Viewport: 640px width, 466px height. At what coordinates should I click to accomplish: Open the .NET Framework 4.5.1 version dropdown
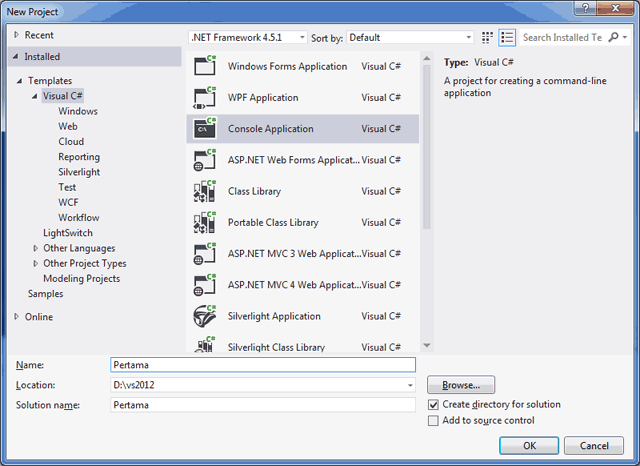coord(247,37)
